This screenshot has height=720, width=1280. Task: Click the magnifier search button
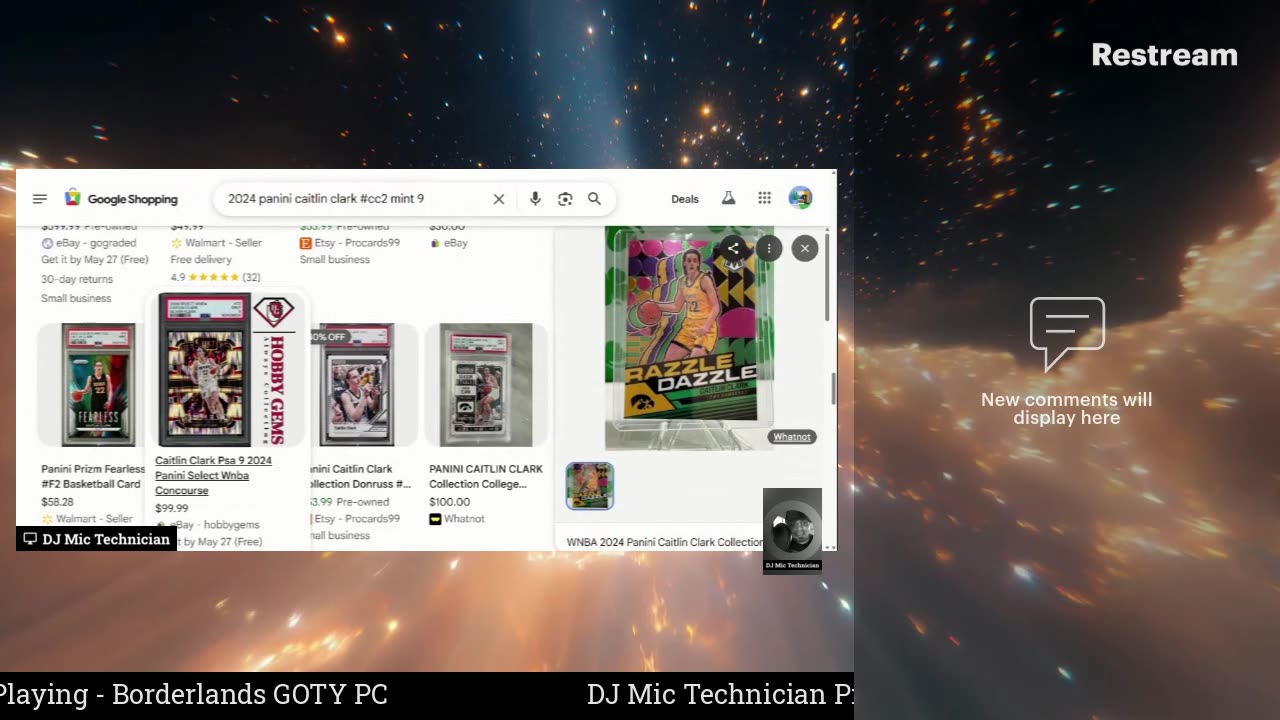[594, 199]
